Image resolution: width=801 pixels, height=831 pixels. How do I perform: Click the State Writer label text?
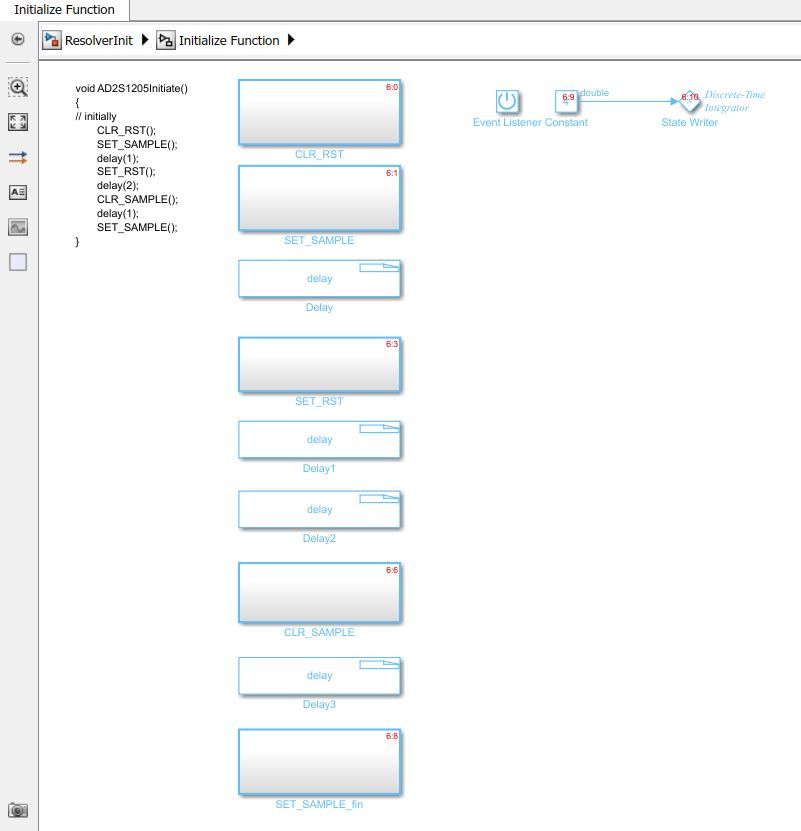(690, 122)
